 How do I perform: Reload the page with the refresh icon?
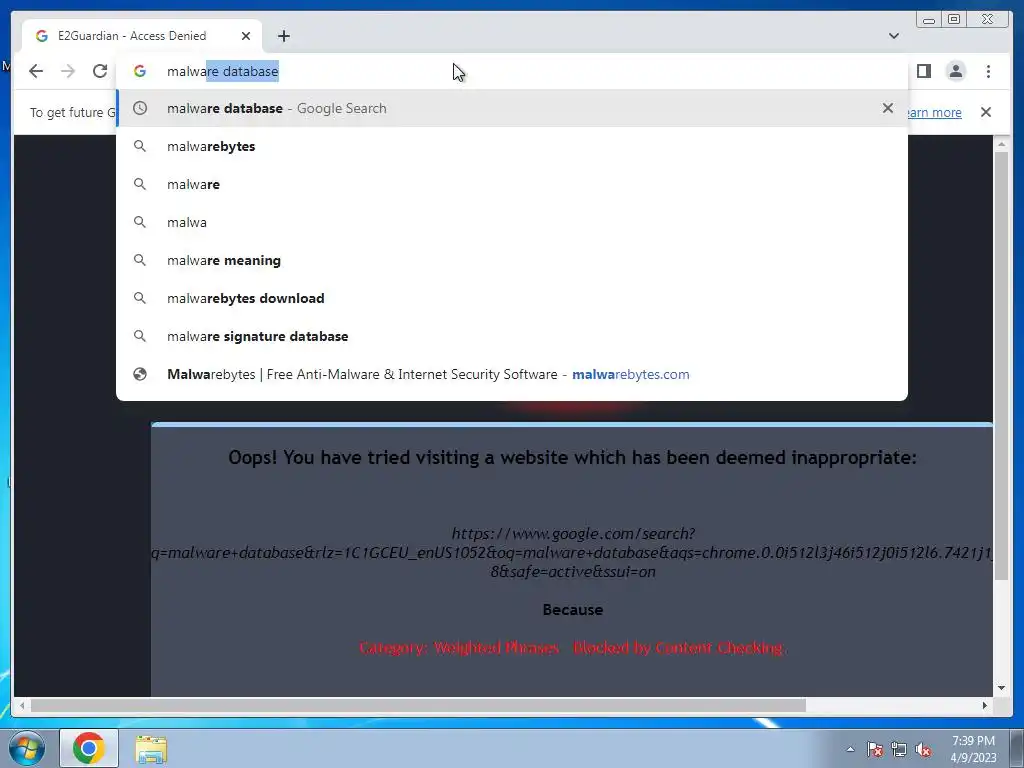coord(100,71)
